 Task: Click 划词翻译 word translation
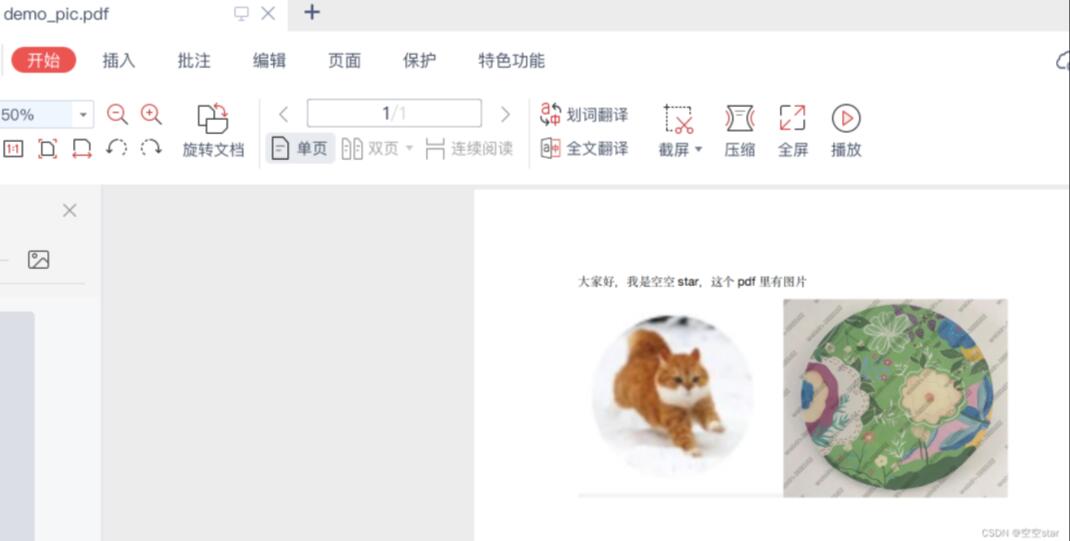coord(584,115)
